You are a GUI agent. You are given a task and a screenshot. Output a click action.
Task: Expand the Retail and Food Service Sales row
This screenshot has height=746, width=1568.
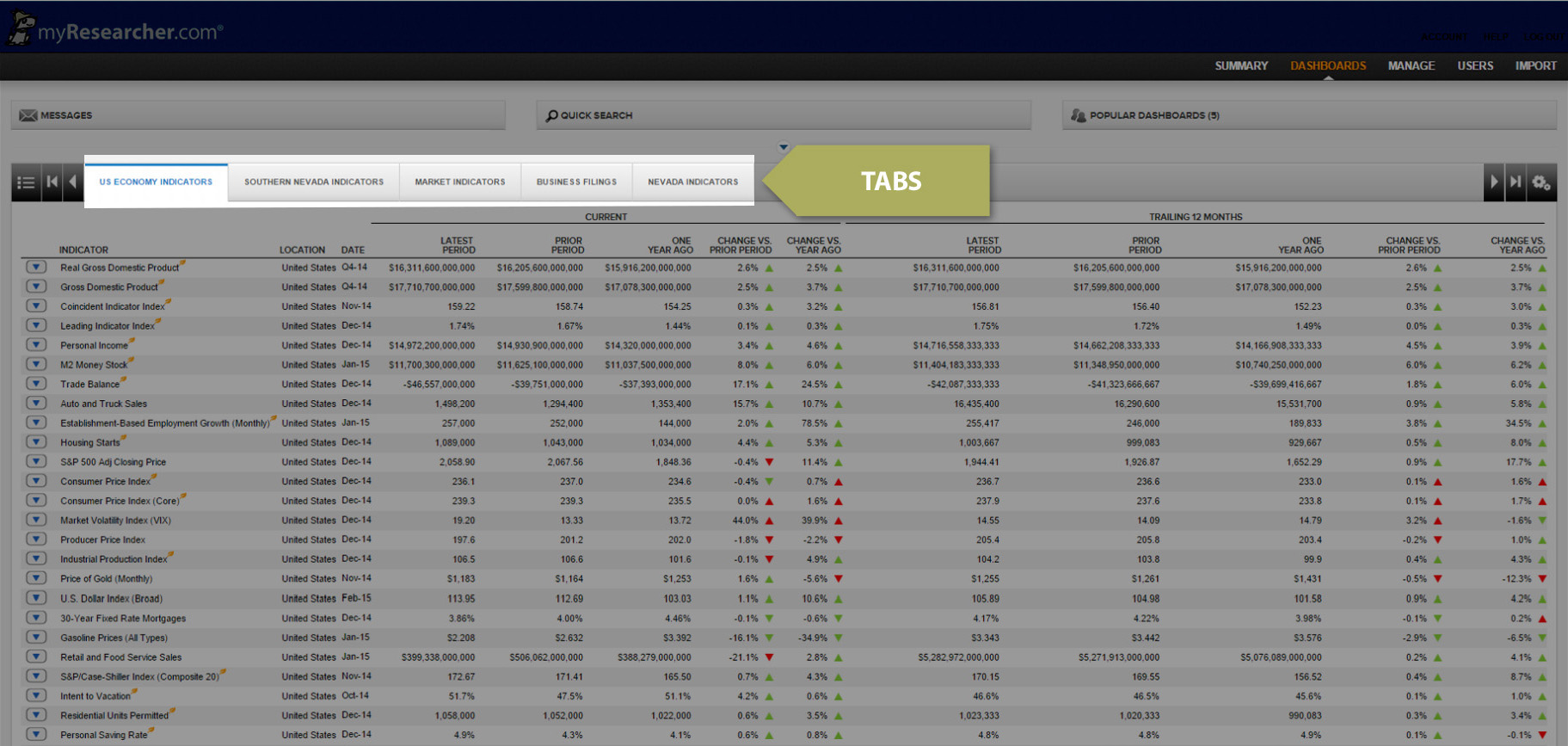(36, 657)
